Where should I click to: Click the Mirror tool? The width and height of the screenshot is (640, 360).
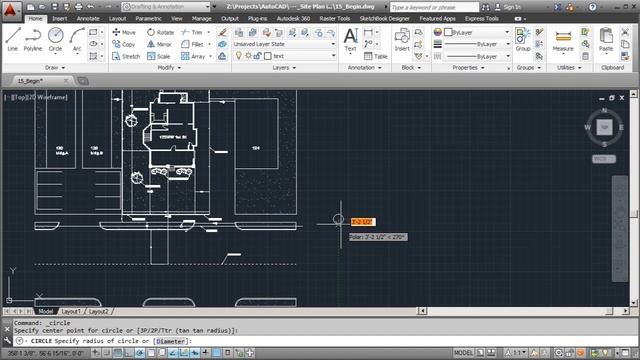(159, 44)
